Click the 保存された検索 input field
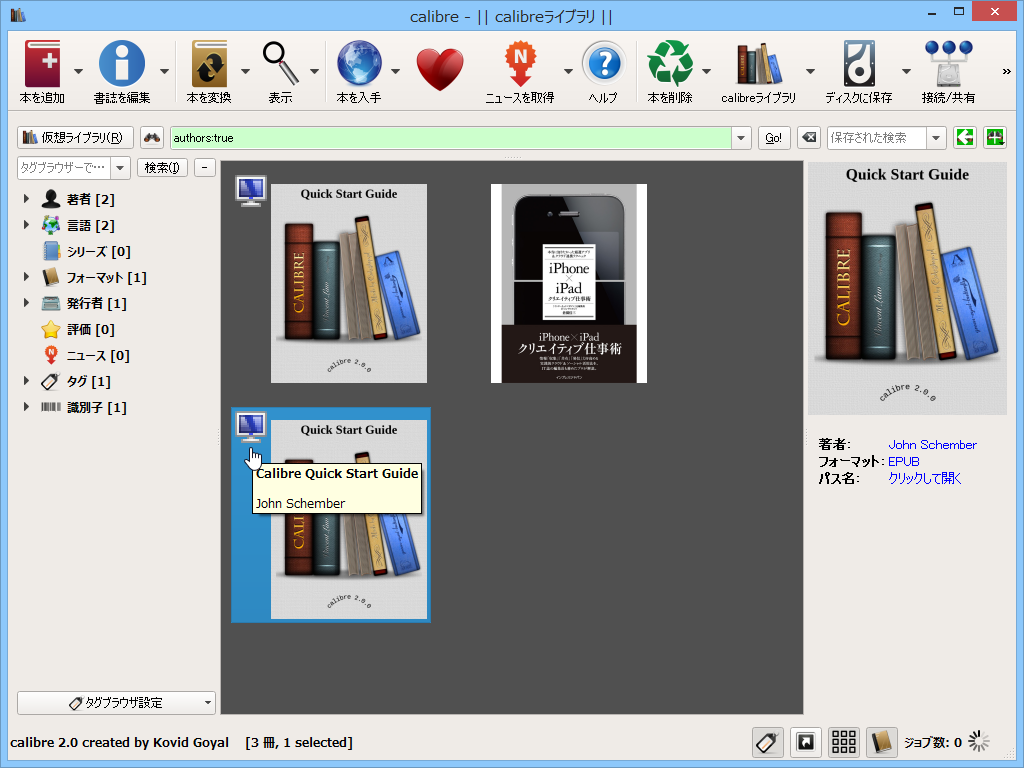The height and width of the screenshot is (768, 1024). (x=876, y=138)
